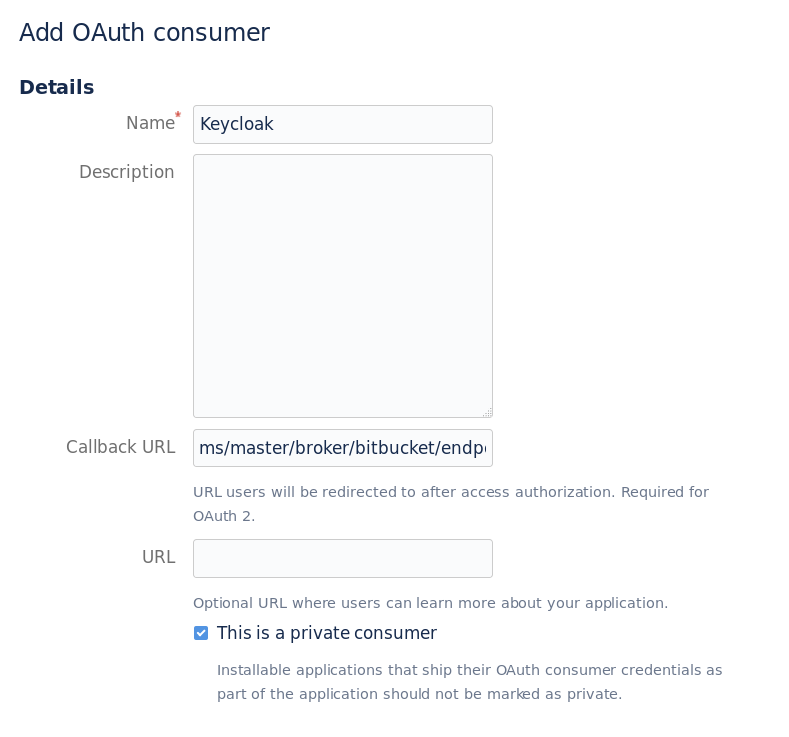
Task: Click inside the Description text area
Action: click(x=342, y=285)
